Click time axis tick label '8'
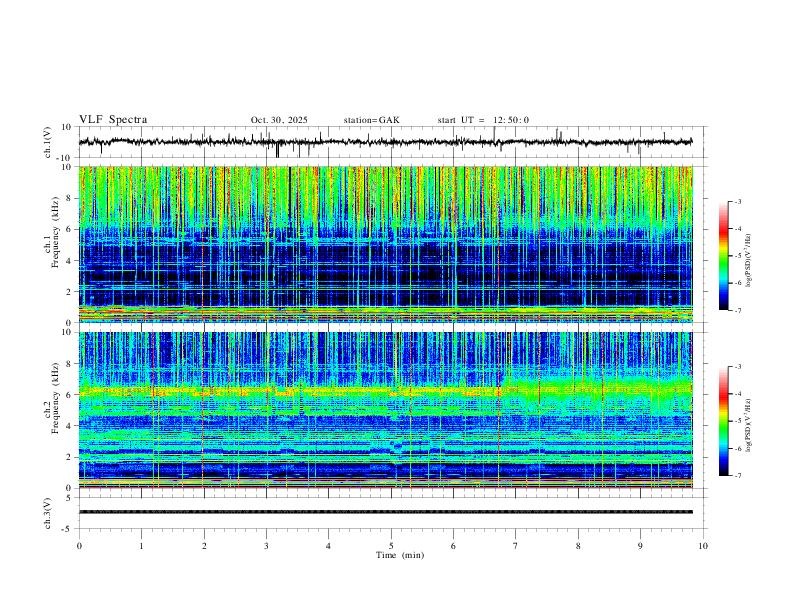Viewport: 792px width, 612px height. tap(578, 546)
